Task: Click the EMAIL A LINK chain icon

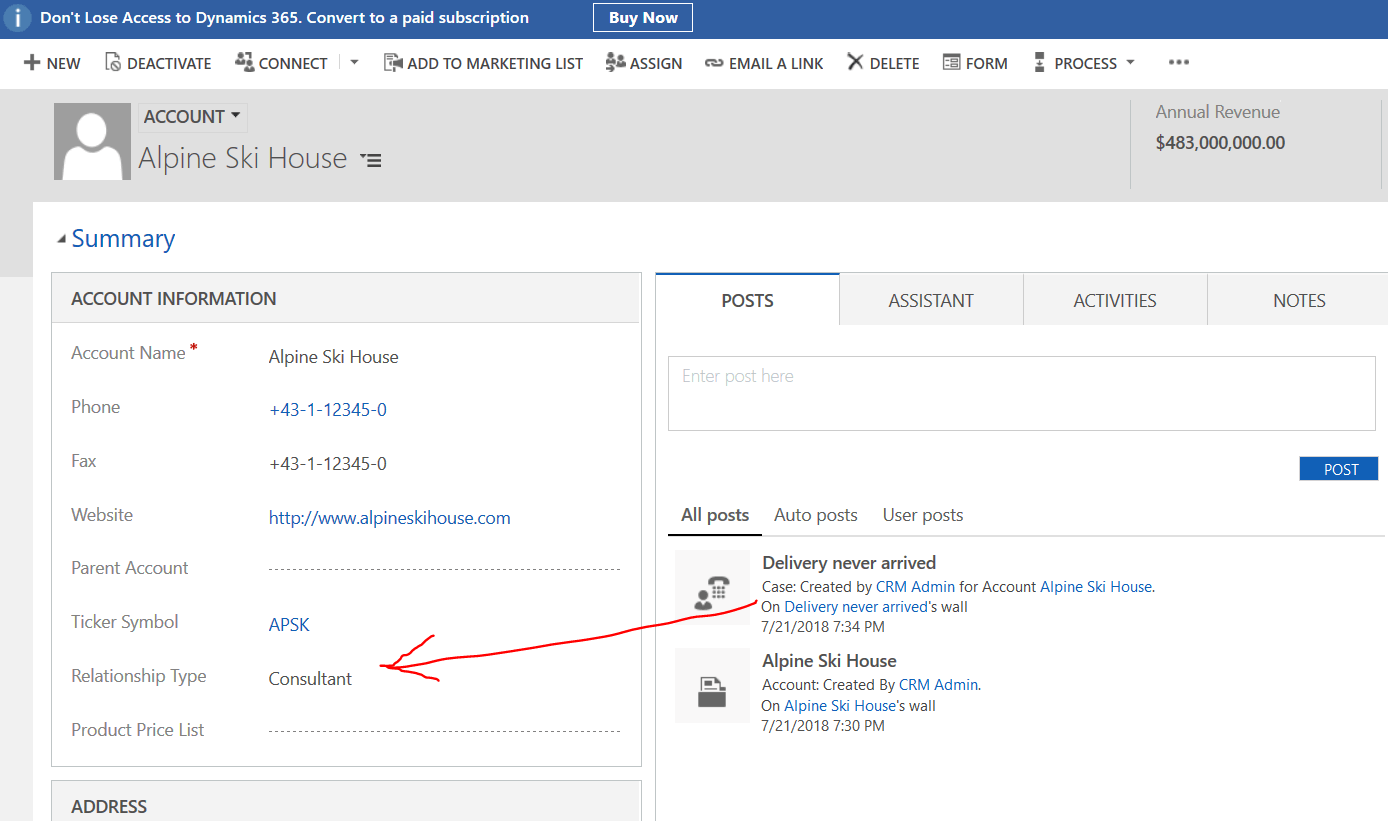Action: tap(714, 63)
